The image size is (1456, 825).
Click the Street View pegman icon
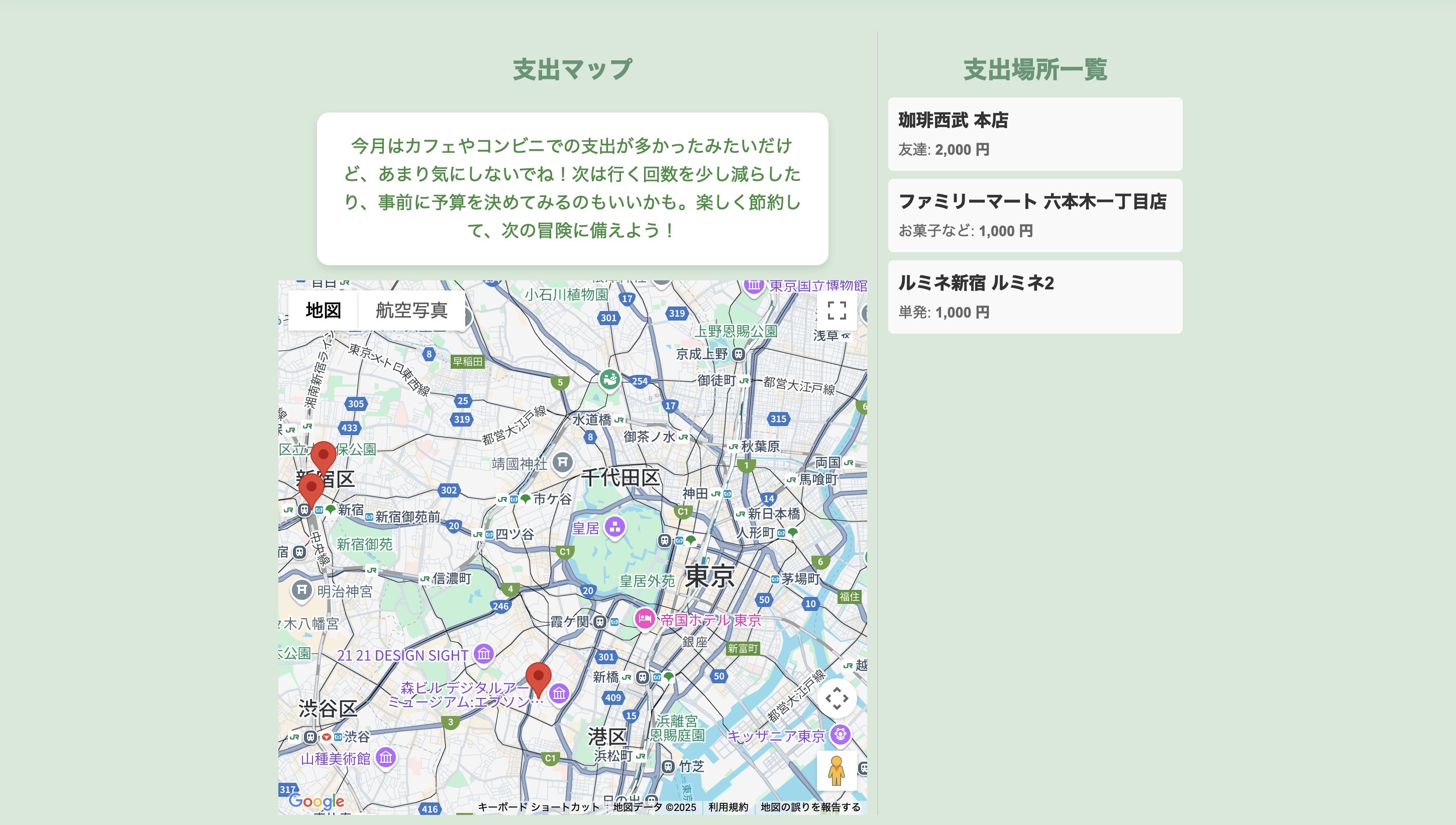[837, 771]
